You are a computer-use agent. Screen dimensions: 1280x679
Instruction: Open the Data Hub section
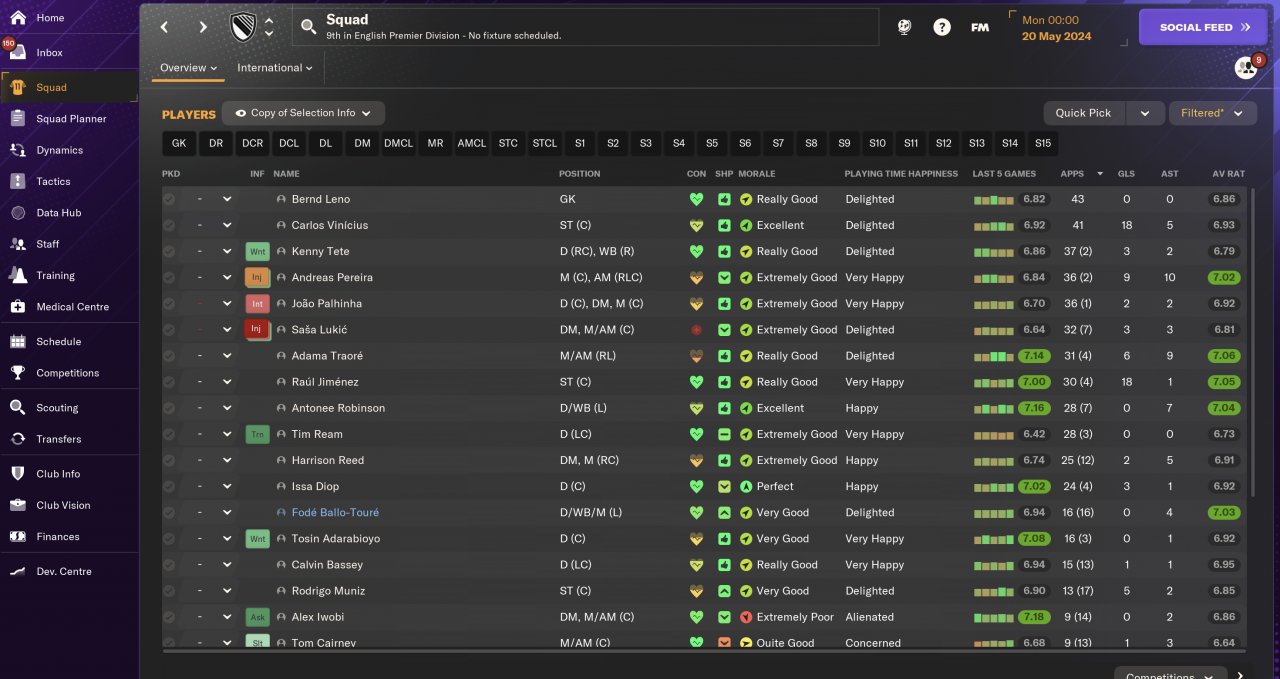57,212
